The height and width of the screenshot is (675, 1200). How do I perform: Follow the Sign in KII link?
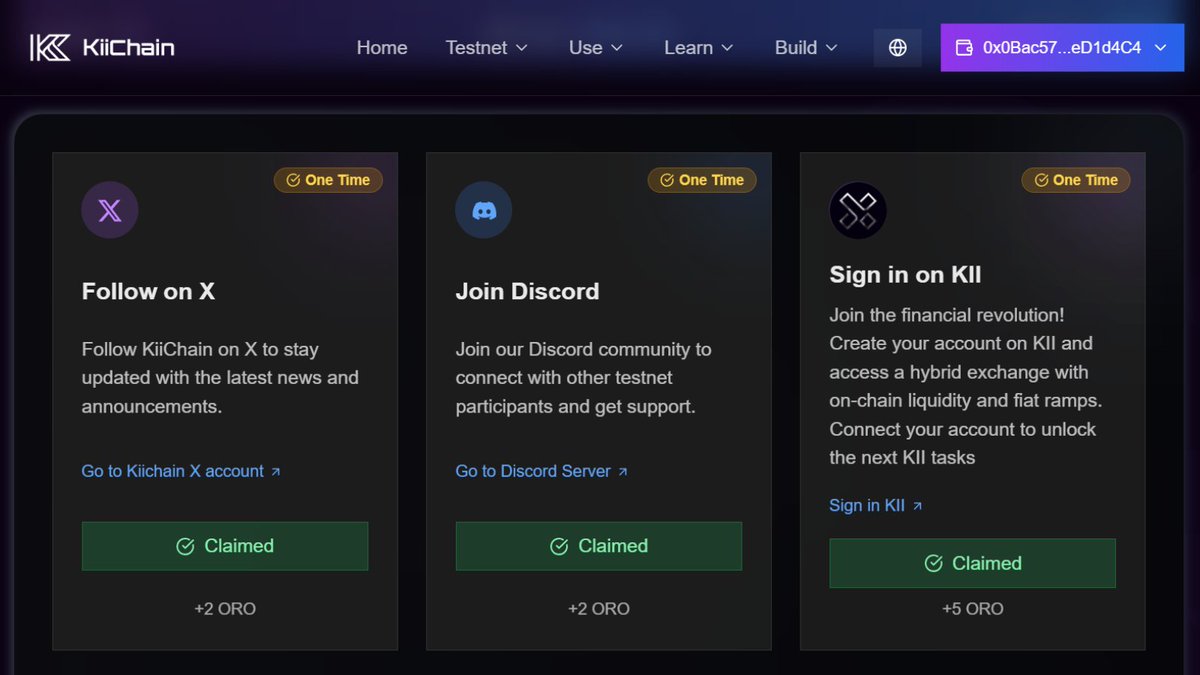[x=876, y=505]
